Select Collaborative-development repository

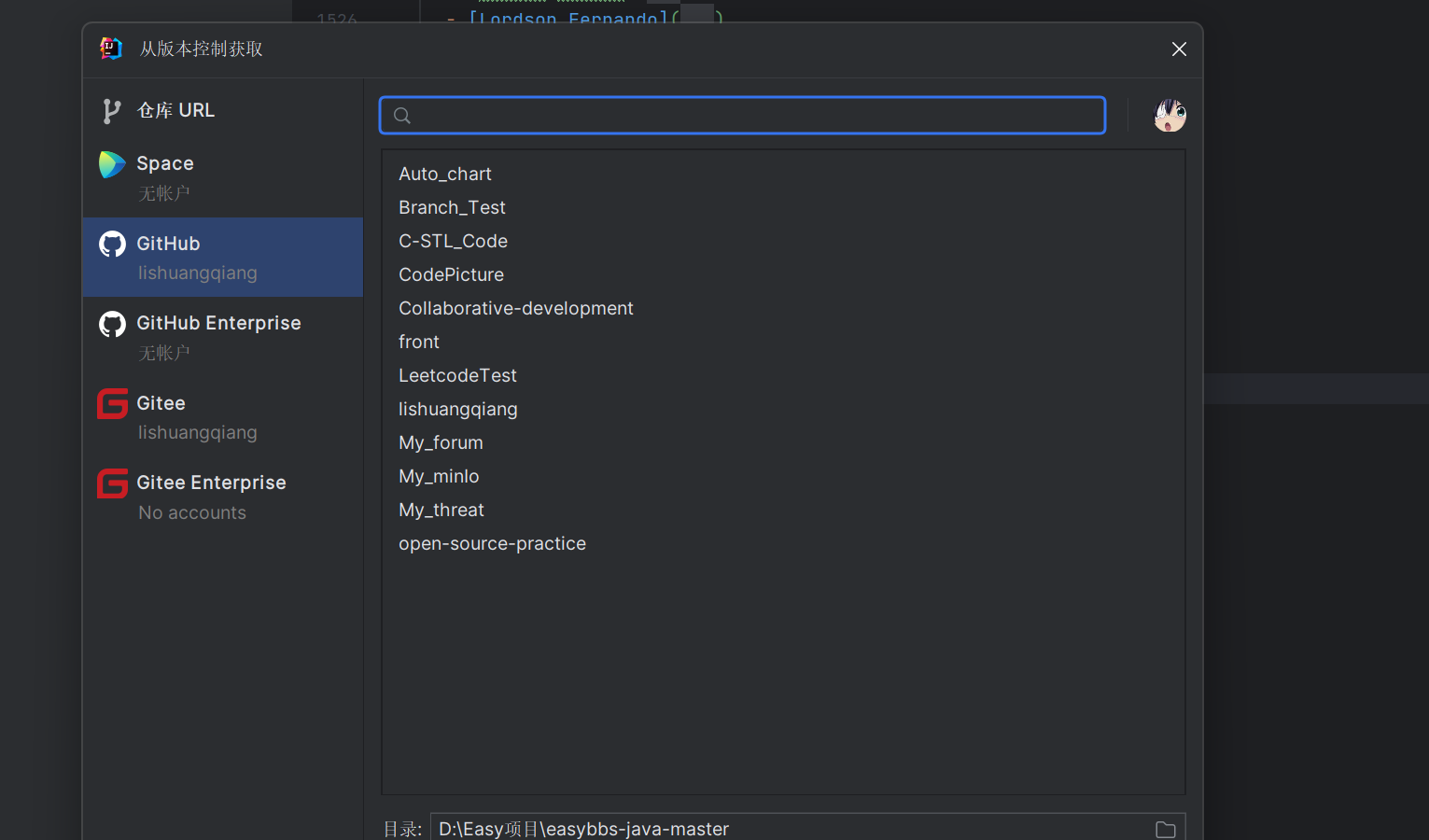coord(515,308)
